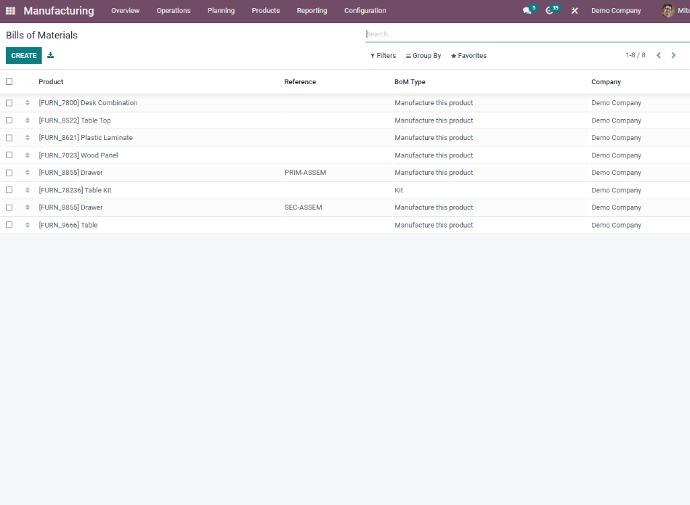Open the [FURN_7023] Wood Panel record

78,155
